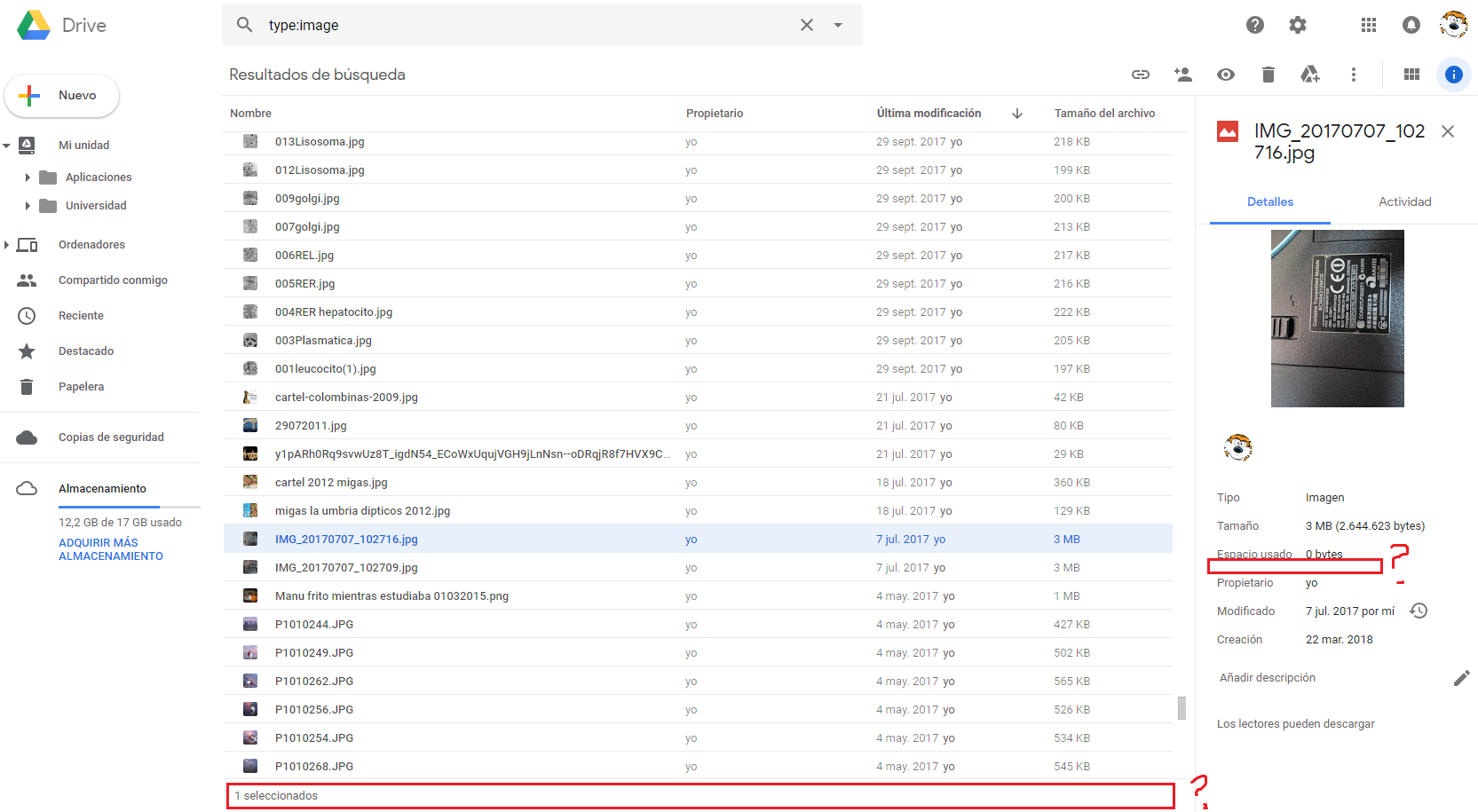Screen dimensions: 1478x812
Task: Get shareable link icon in toolbar
Action: point(1141,75)
